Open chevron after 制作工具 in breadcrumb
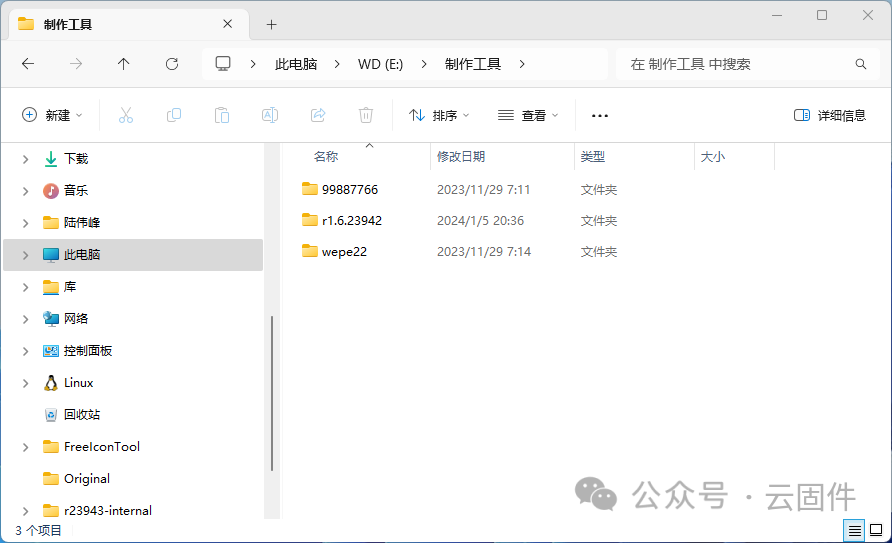Image resolution: width=892 pixels, height=543 pixels. point(522,64)
